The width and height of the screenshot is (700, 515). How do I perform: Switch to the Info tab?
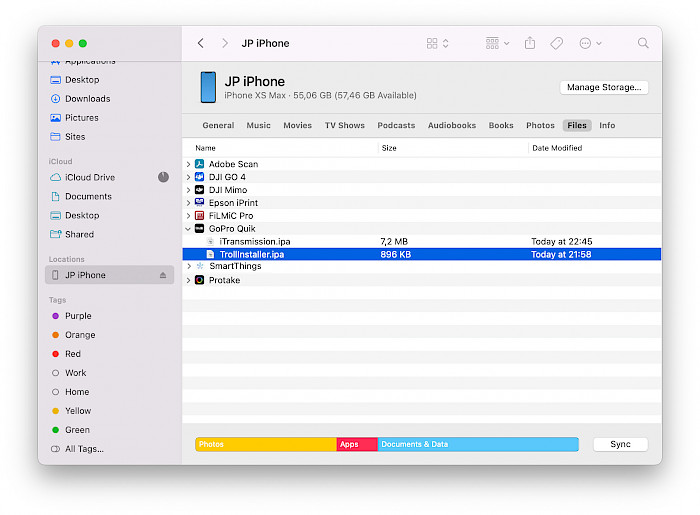(x=607, y=125)
